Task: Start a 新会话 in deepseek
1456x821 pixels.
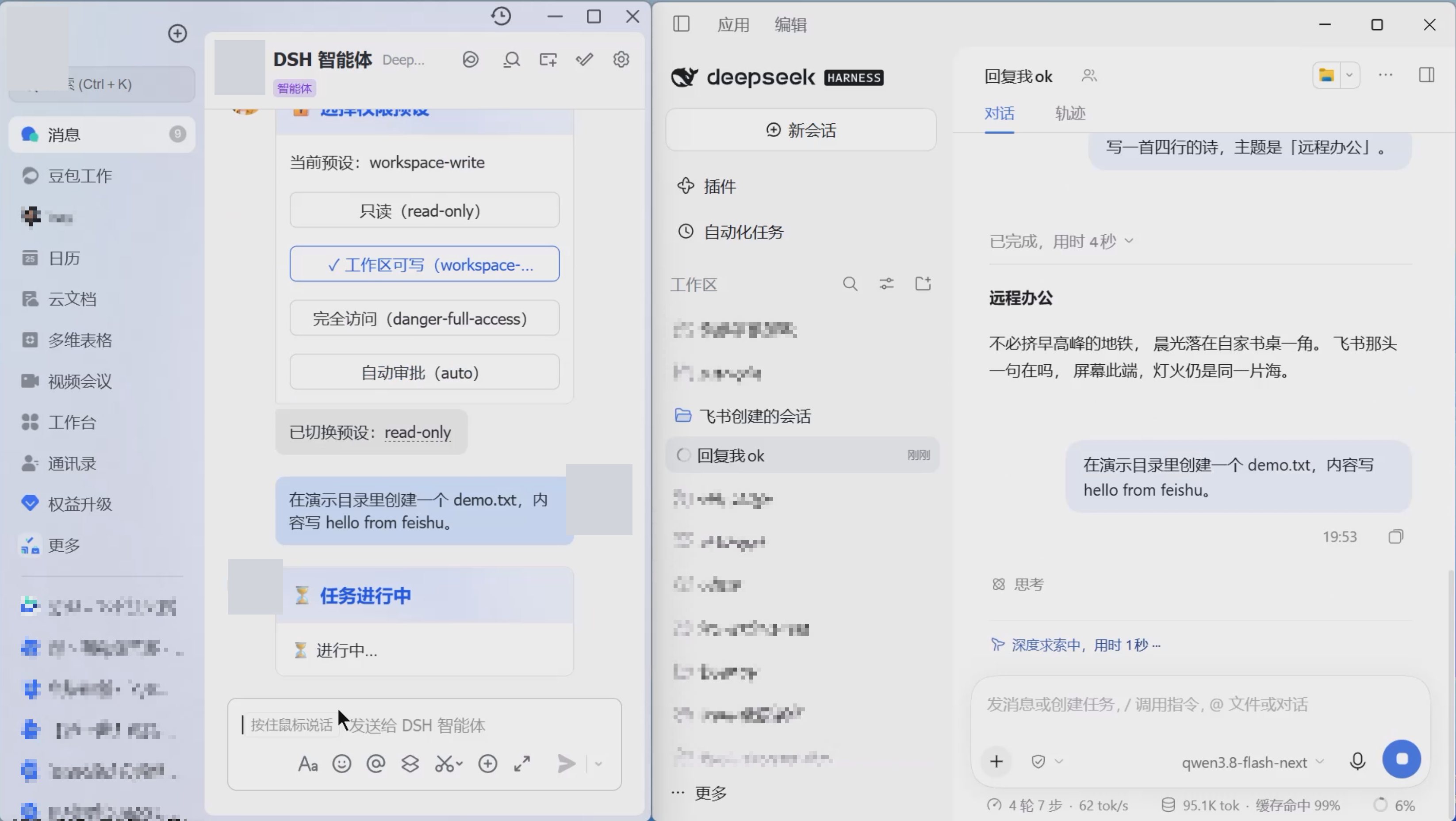Action: [x=801, y=130]
